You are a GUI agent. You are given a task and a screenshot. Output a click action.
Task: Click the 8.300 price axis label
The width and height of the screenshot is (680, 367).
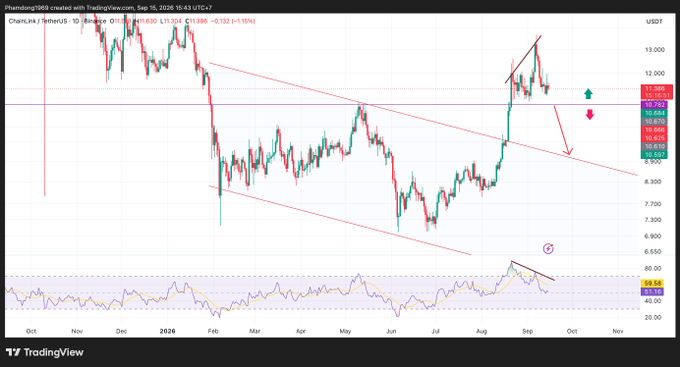pos(653,182)
